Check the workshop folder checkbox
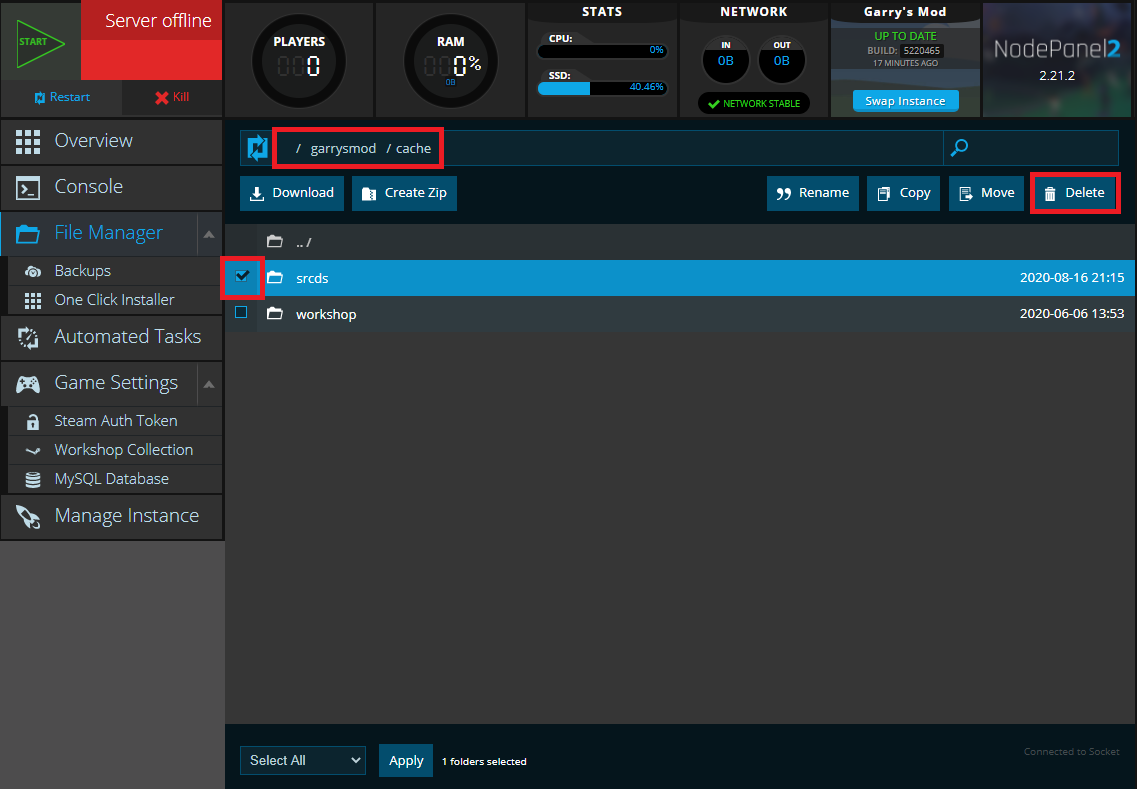 [243, 312]
